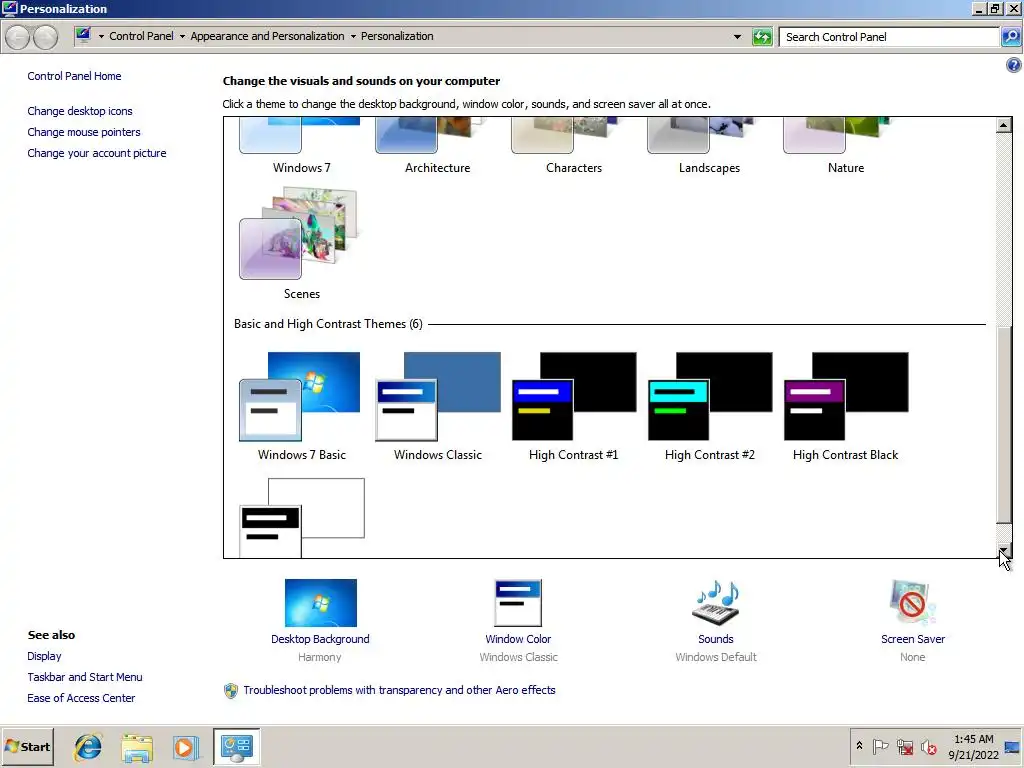Choose the High Contrast #1 theme
This screenshot has height=768, width=1024.
[573, 407]
